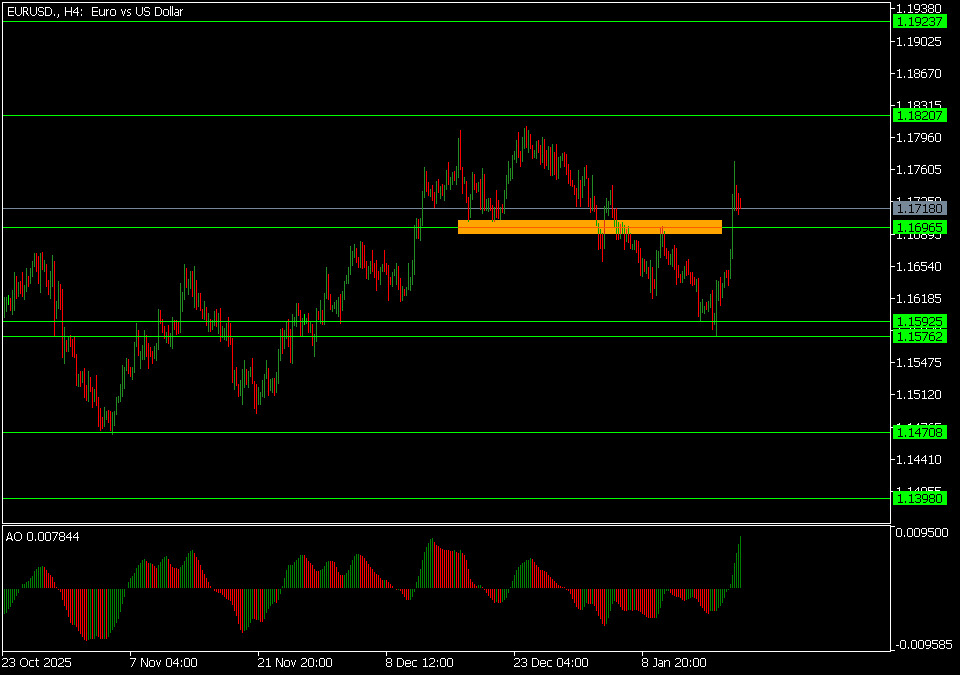Select the 8 Jan 20:00 time label
Screen dimensions: 960x675
click(675, 662)
